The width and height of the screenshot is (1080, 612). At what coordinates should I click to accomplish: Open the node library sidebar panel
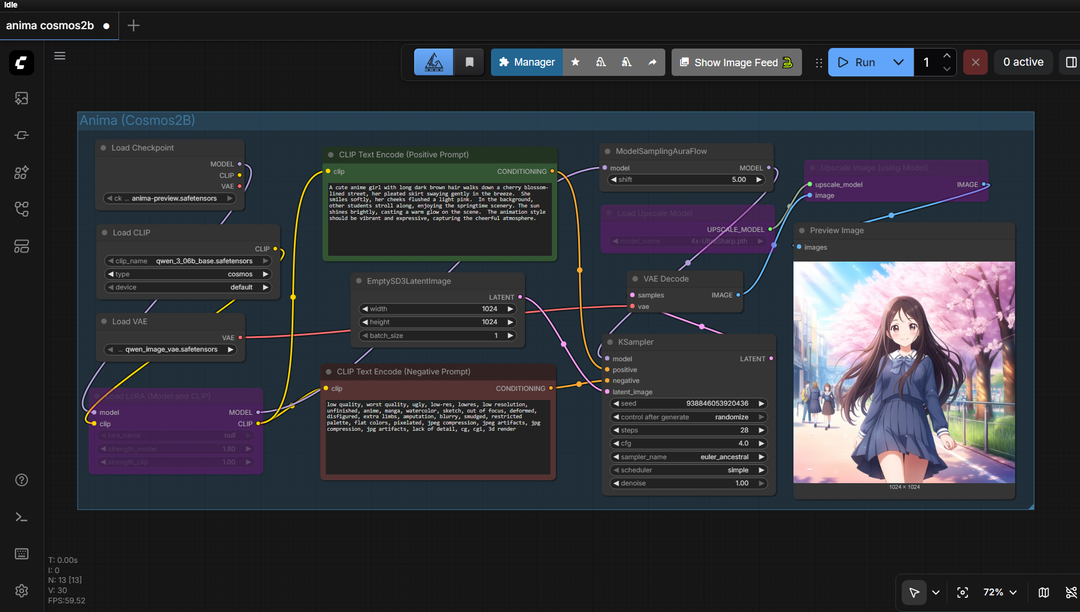[21, 136]
